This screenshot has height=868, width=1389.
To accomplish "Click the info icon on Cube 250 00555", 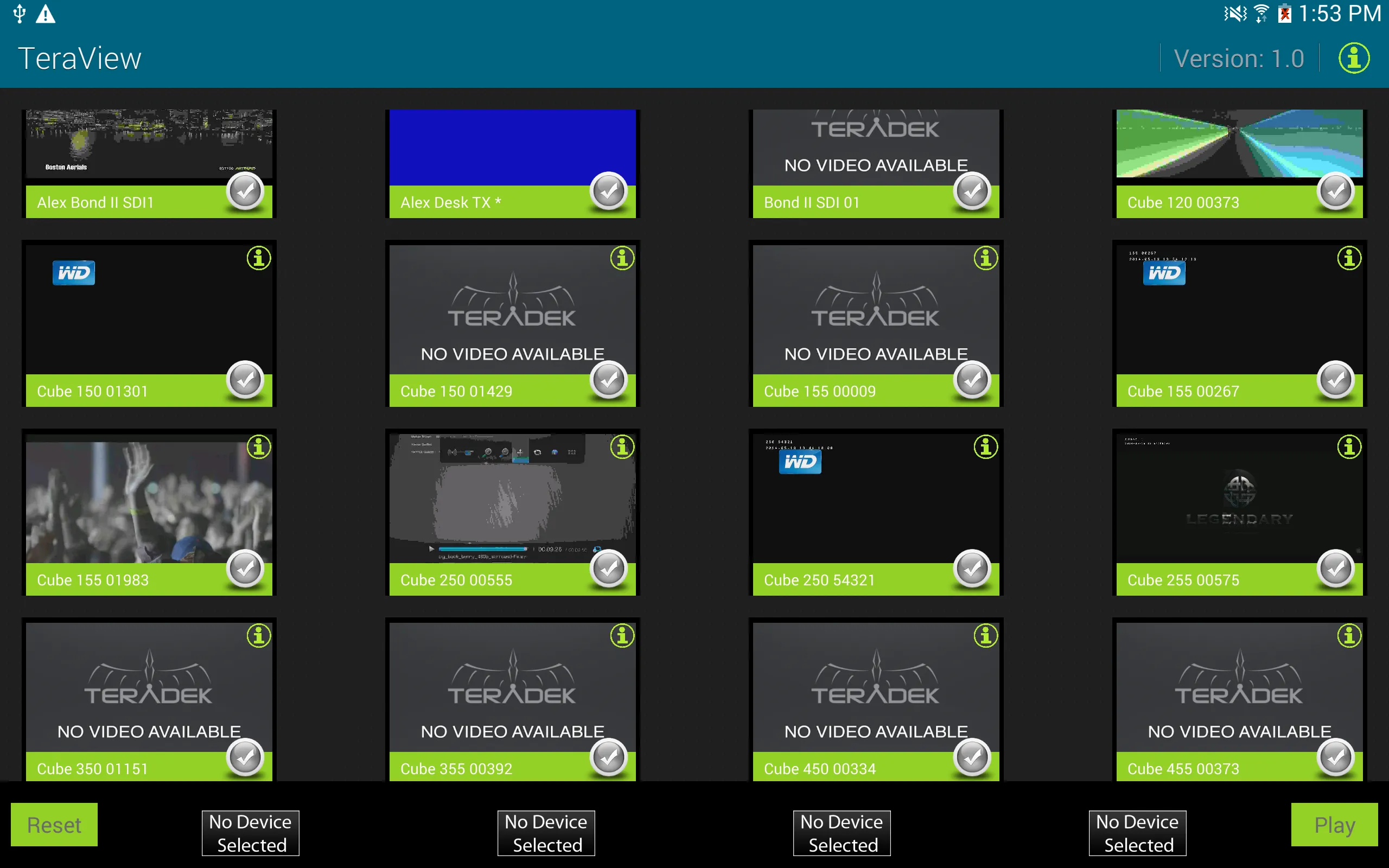I will pos(621,447).
